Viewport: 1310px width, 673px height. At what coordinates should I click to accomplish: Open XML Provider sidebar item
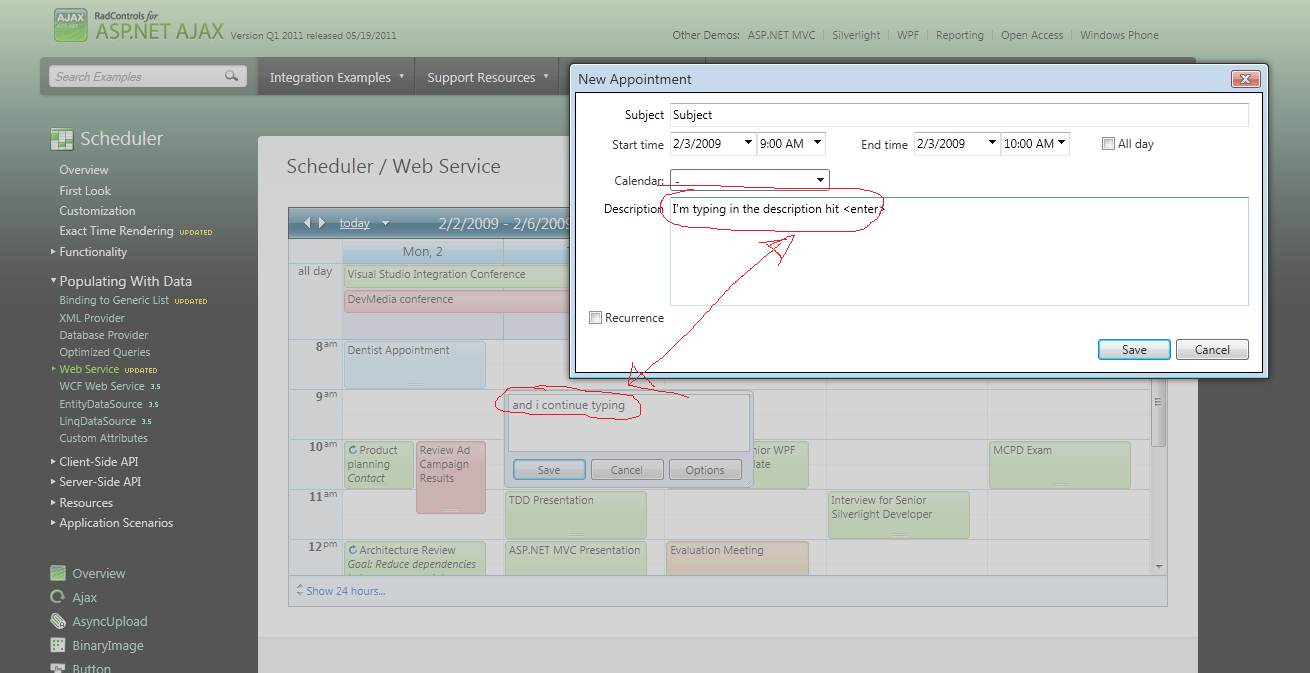pyautogui.click(x=92, y=318)
